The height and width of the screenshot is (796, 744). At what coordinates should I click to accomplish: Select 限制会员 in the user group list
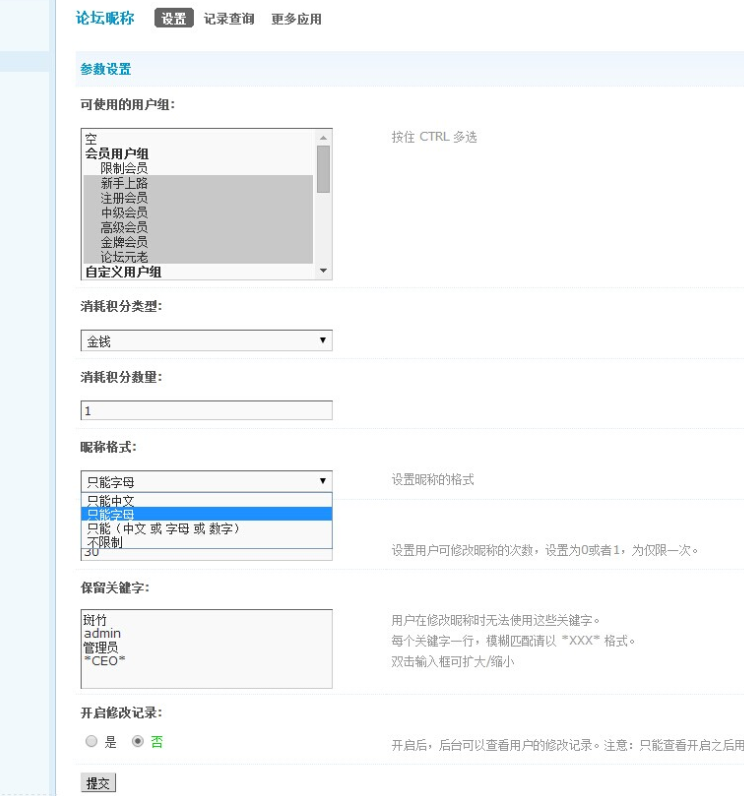(x=198, y=168)
